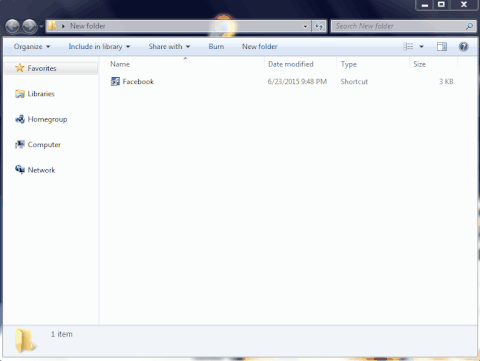This screenshot has width=480, height=361.
Task: Click the date 6/23/2015 9:48 PM
Action: 297,82
